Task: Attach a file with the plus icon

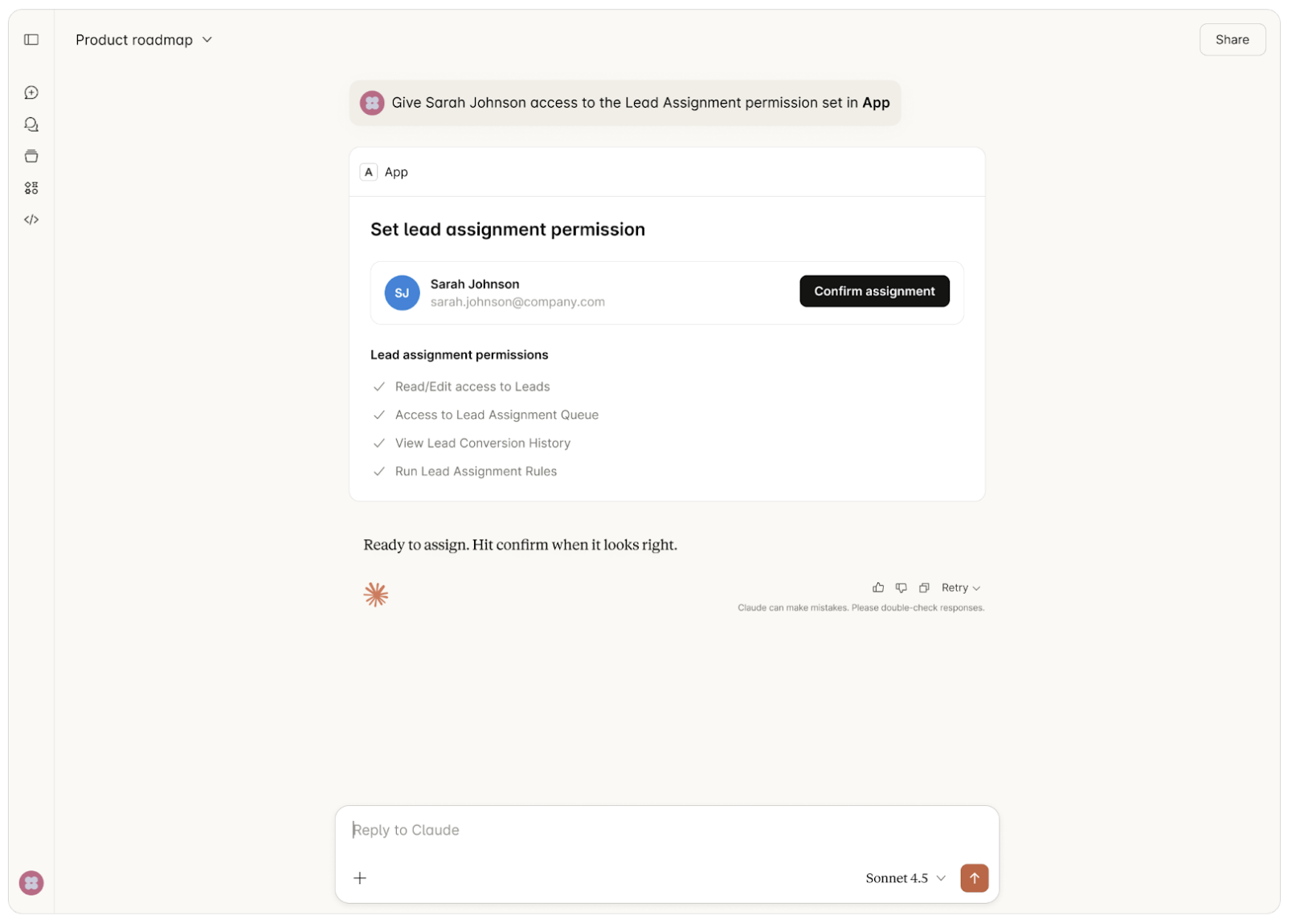Action: [x=360, y=877]
